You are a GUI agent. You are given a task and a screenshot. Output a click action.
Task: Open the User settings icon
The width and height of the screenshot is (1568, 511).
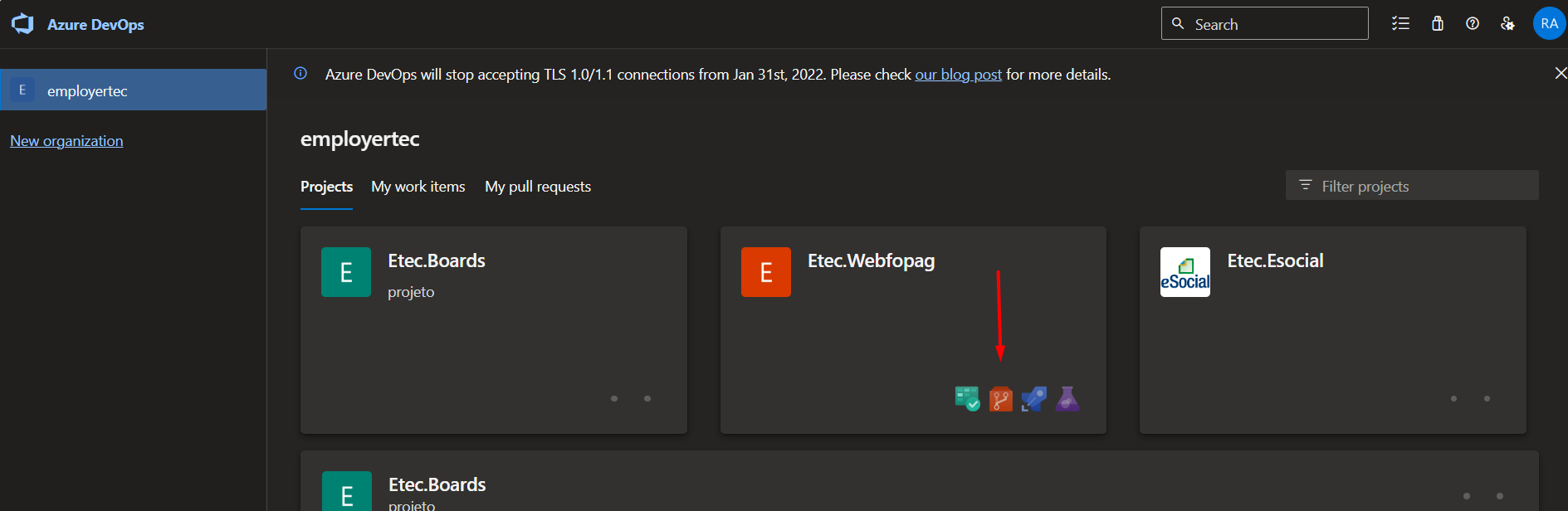click(x=1507, y=23)
